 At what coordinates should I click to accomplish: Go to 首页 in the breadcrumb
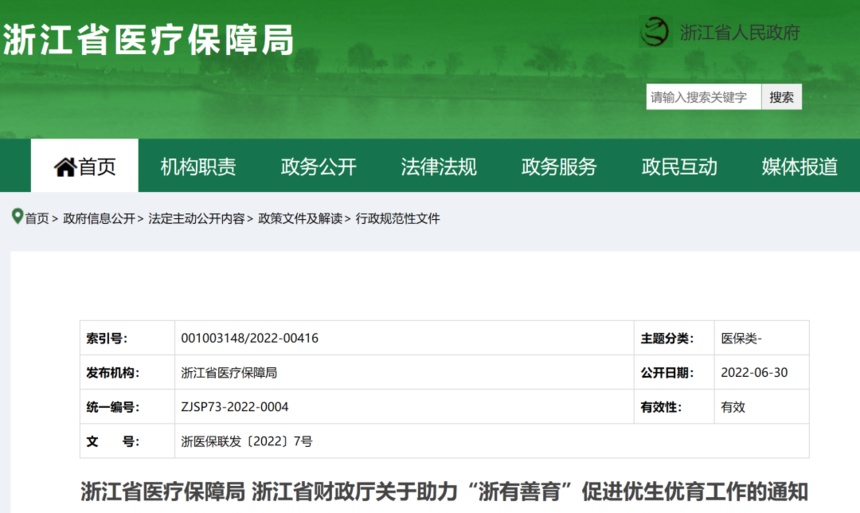[37, 218]
